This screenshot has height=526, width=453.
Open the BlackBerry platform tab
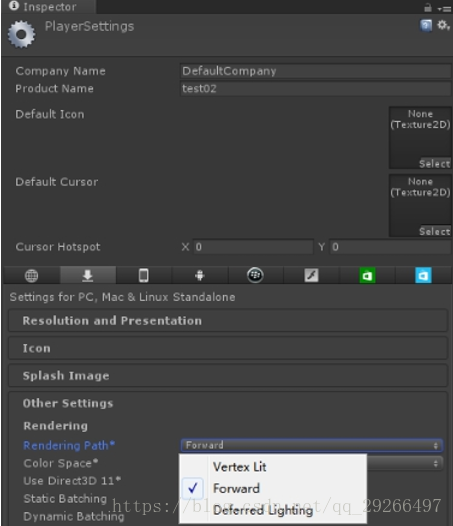coord(255,275)
